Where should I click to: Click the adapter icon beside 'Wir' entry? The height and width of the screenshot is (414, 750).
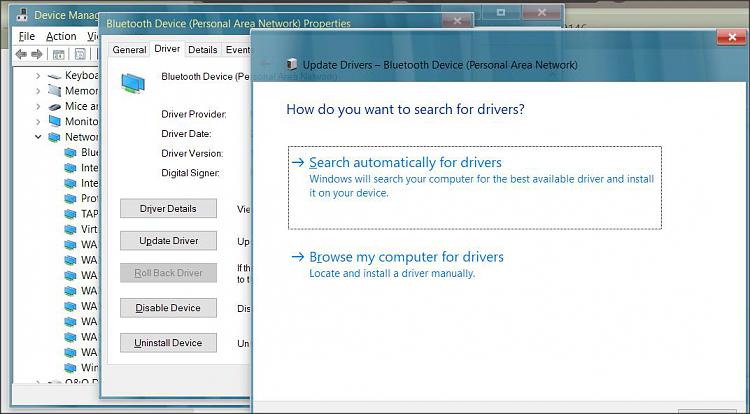70,368
